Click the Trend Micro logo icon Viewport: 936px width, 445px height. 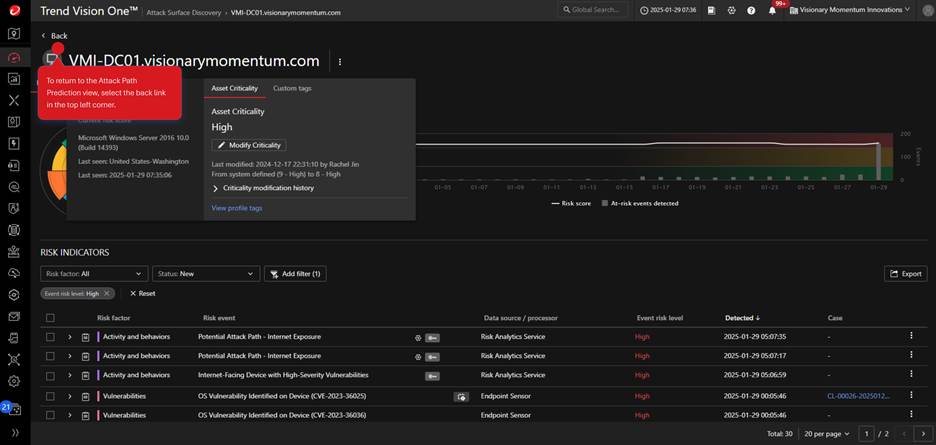14,10
